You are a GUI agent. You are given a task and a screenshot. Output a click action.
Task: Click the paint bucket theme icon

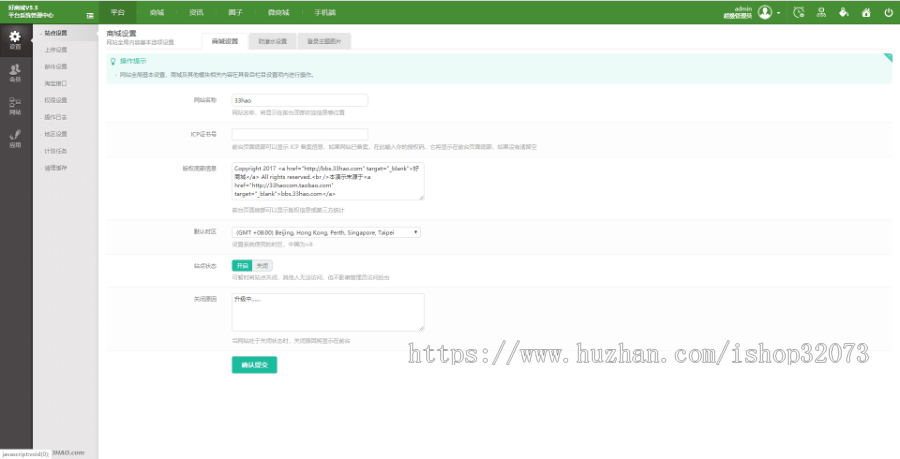pos(844,12)
